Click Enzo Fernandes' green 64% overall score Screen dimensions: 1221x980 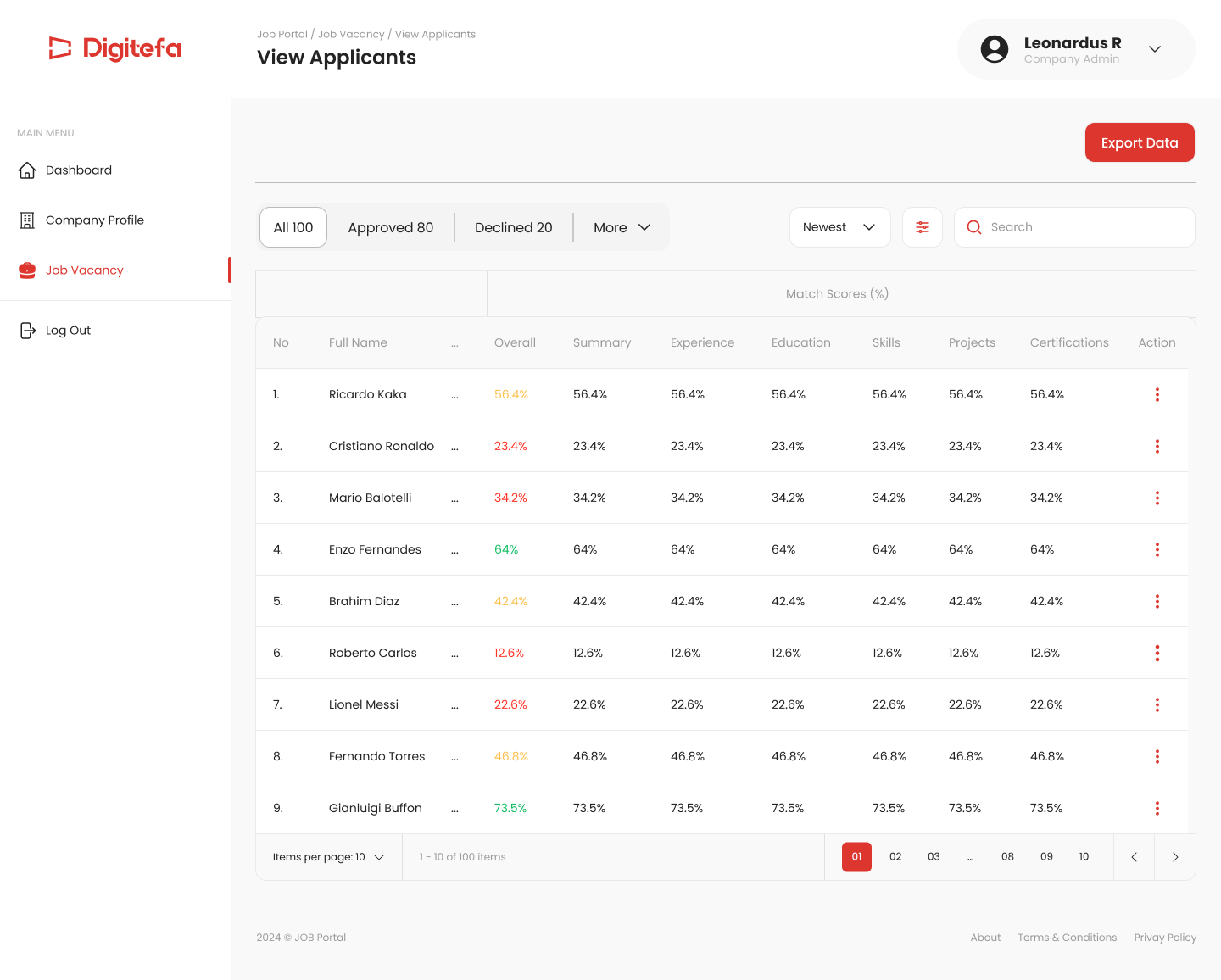click(506, 550)
